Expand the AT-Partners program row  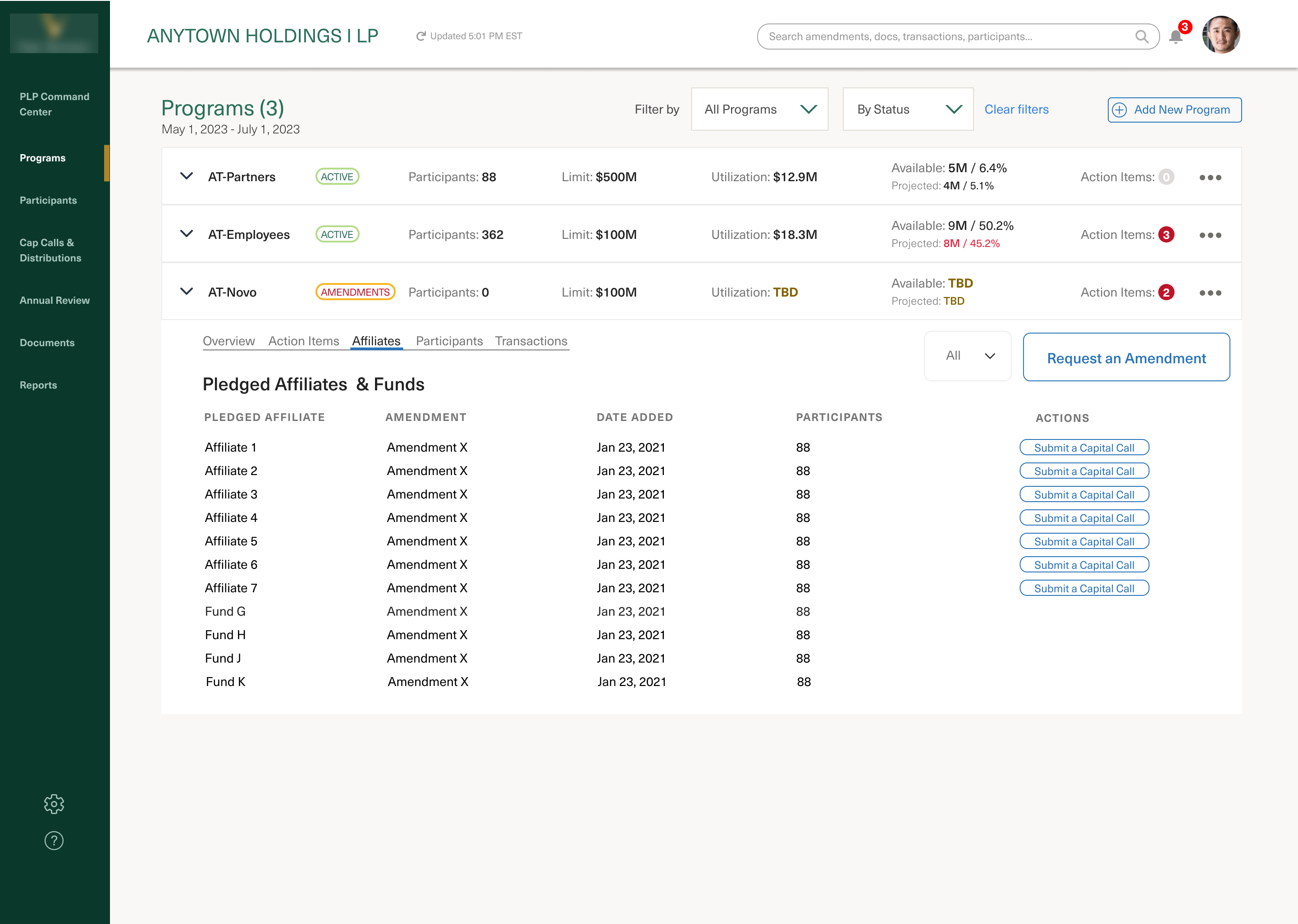[187, 176]
